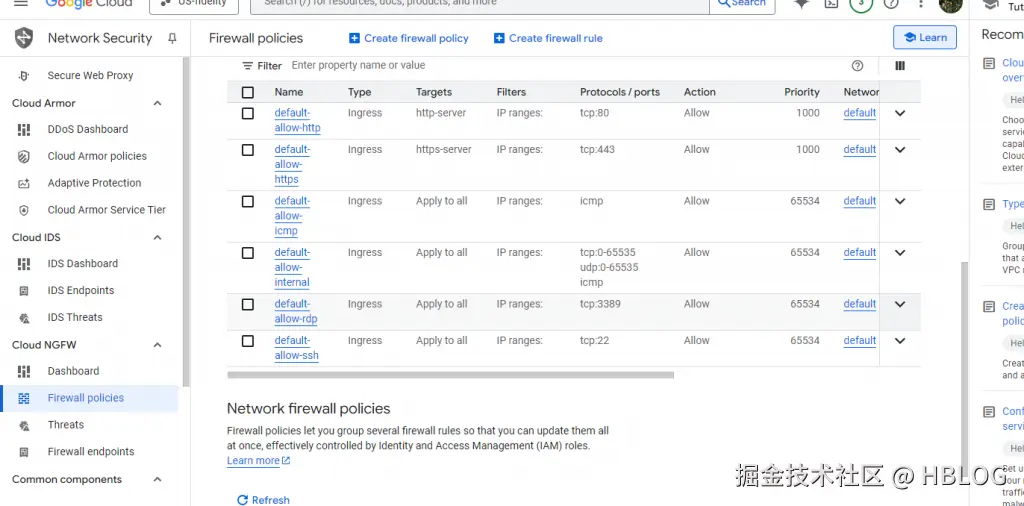The image size is (1024, 506).
Task: Go to Firewall endpoints menu item
Action: tap(91, 452)
